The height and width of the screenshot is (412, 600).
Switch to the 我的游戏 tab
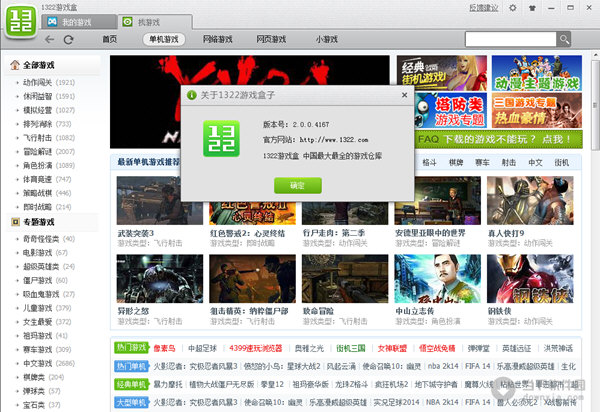point(80,22)
